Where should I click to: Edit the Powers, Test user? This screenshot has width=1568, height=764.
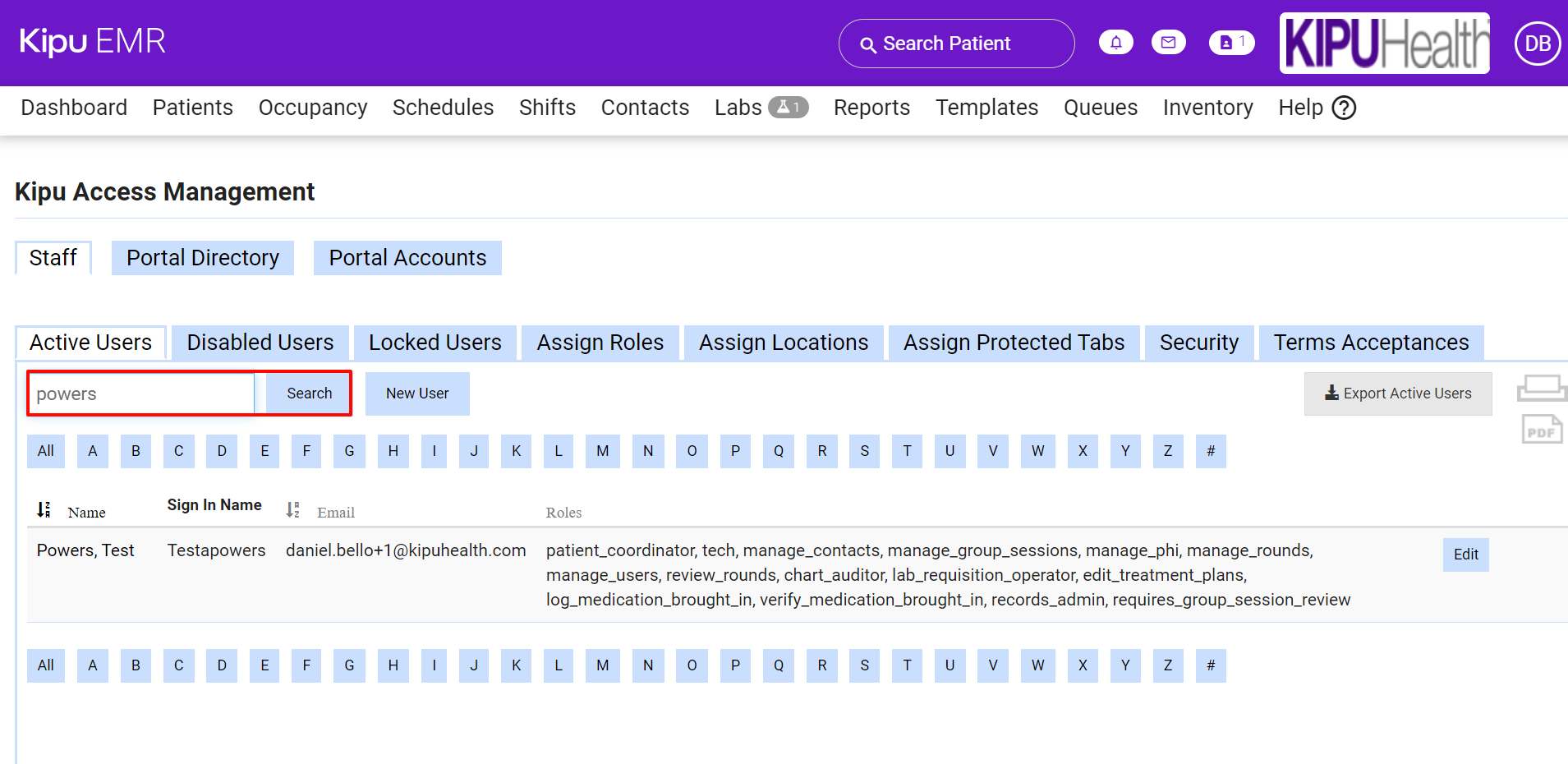pos(1465,555)
